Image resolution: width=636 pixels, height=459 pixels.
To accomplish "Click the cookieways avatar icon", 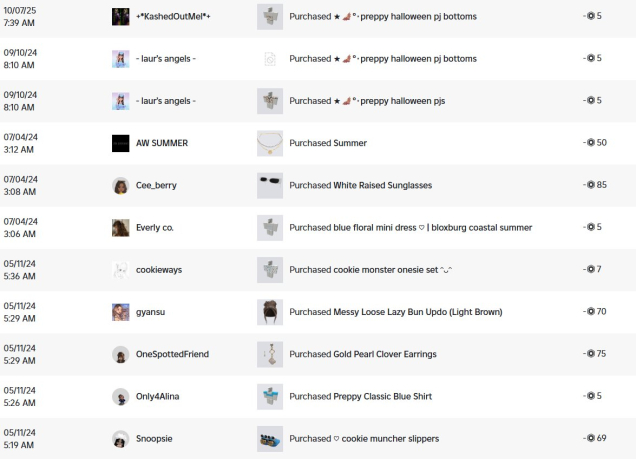I will 120,270.
